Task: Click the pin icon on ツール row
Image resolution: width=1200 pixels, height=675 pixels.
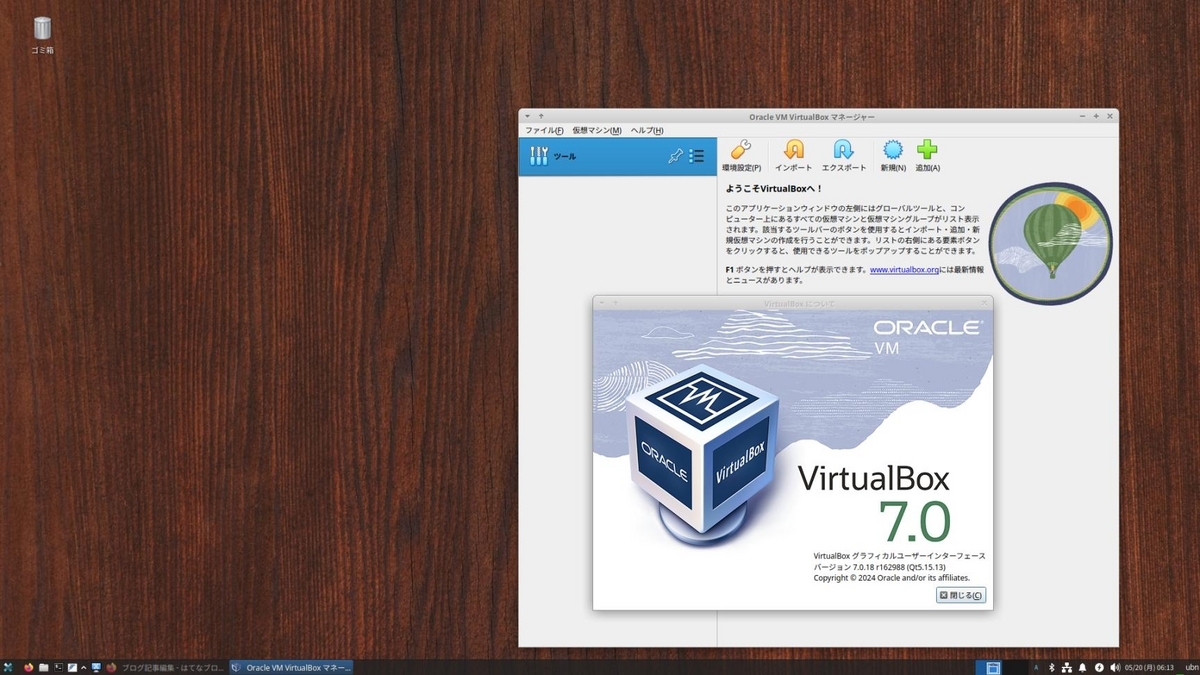Action: (675, 156)
